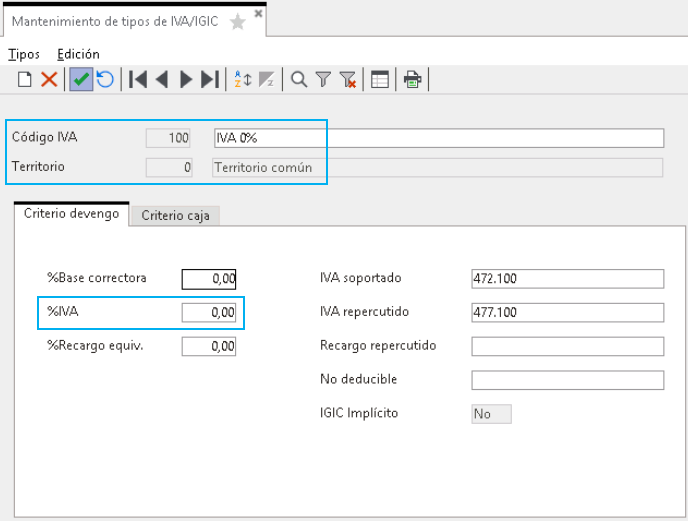Open search with the magnifier icon

click(x=299, y=79)
